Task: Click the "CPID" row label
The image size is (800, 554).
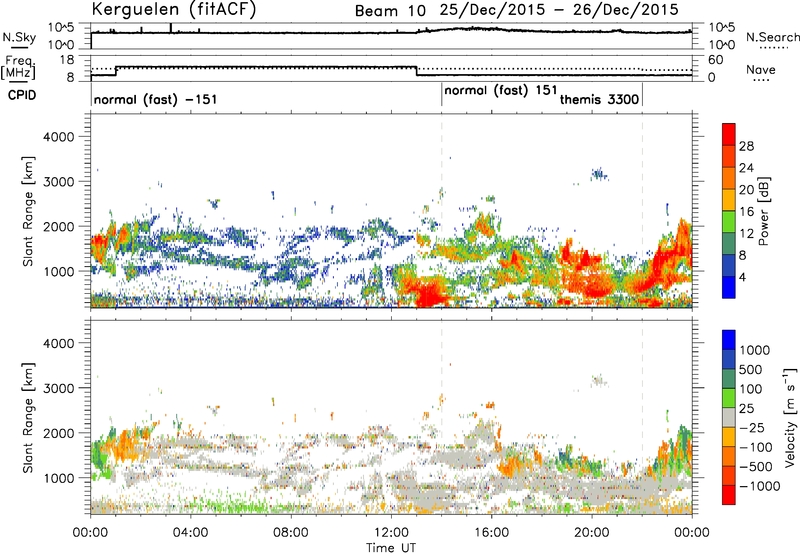Action: [22, 95]
